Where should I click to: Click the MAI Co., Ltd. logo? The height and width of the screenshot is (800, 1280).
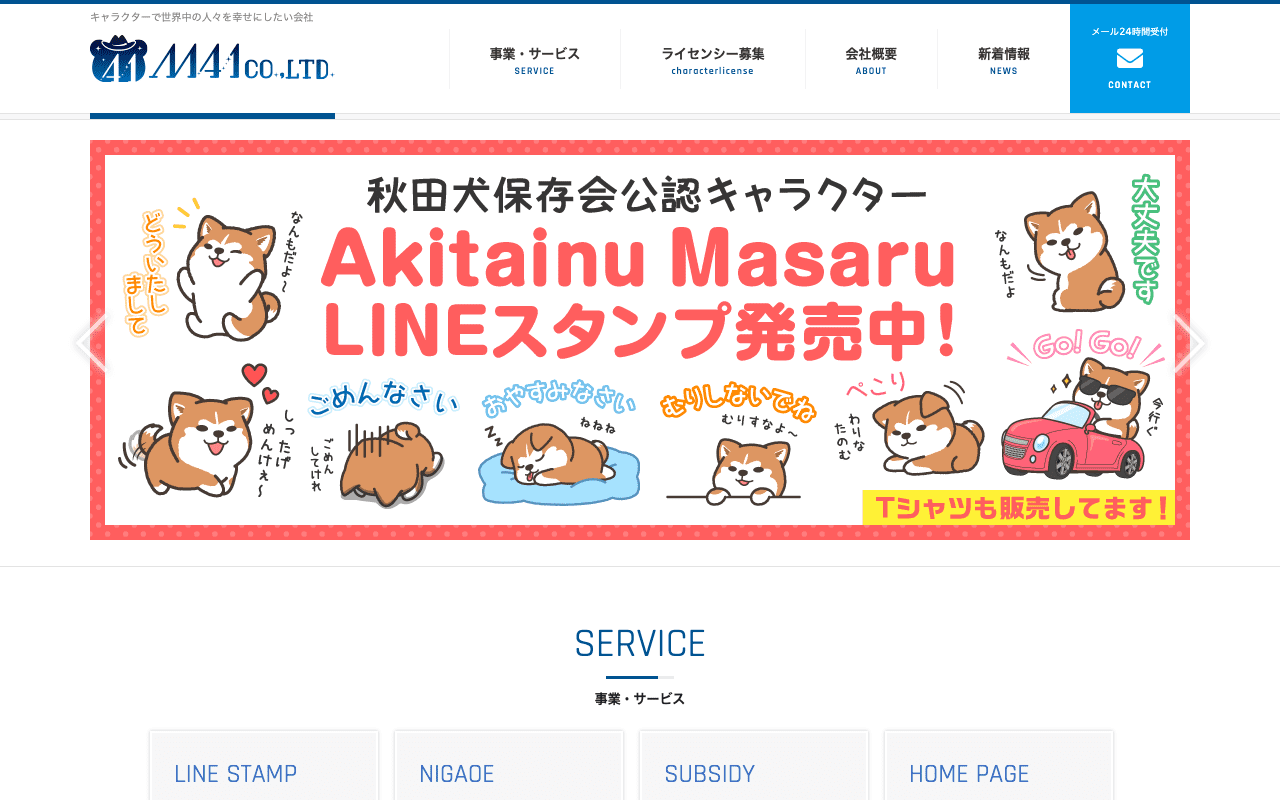click(212, 59)
